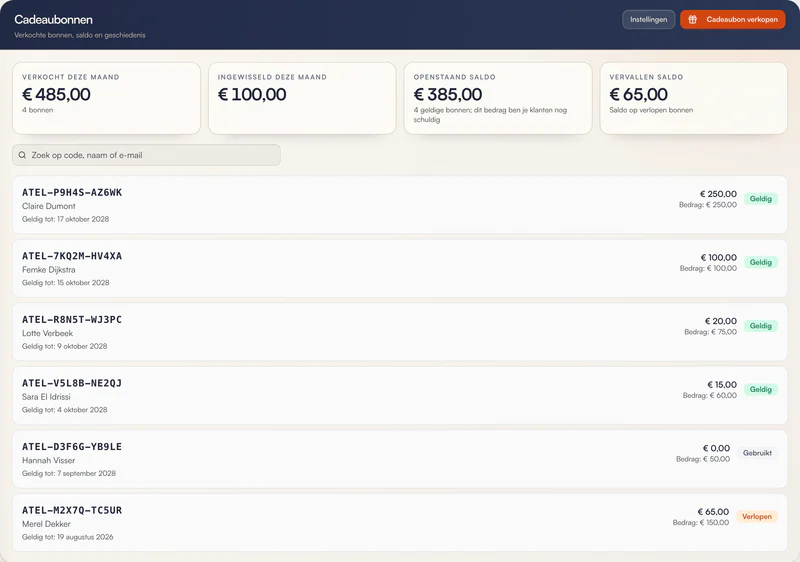Select customer name Sara El Idrissi
Image resolution: width=800 pixels, height=562 pixels.
tap(46, 397)
